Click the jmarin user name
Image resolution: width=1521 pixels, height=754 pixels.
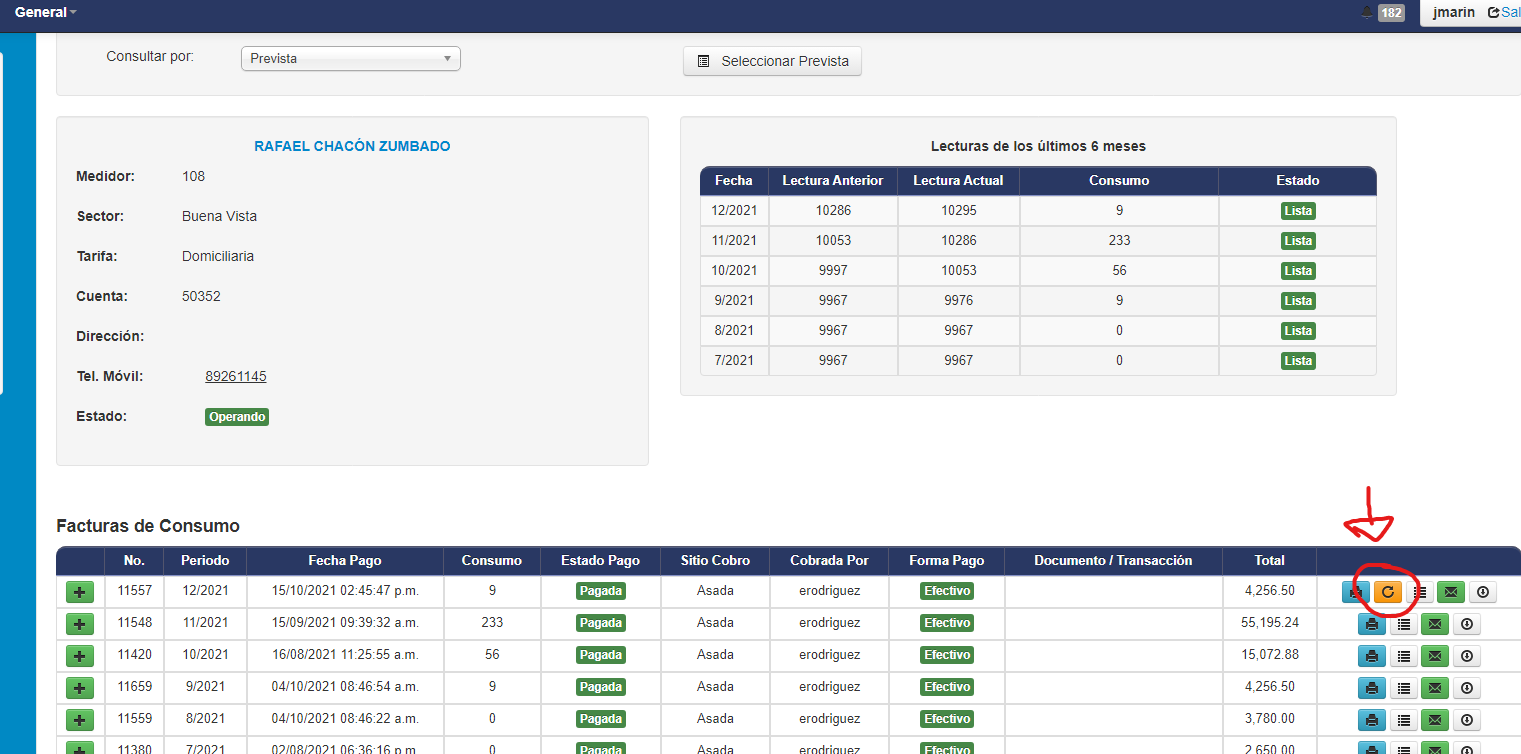(x=1454, y=13)
